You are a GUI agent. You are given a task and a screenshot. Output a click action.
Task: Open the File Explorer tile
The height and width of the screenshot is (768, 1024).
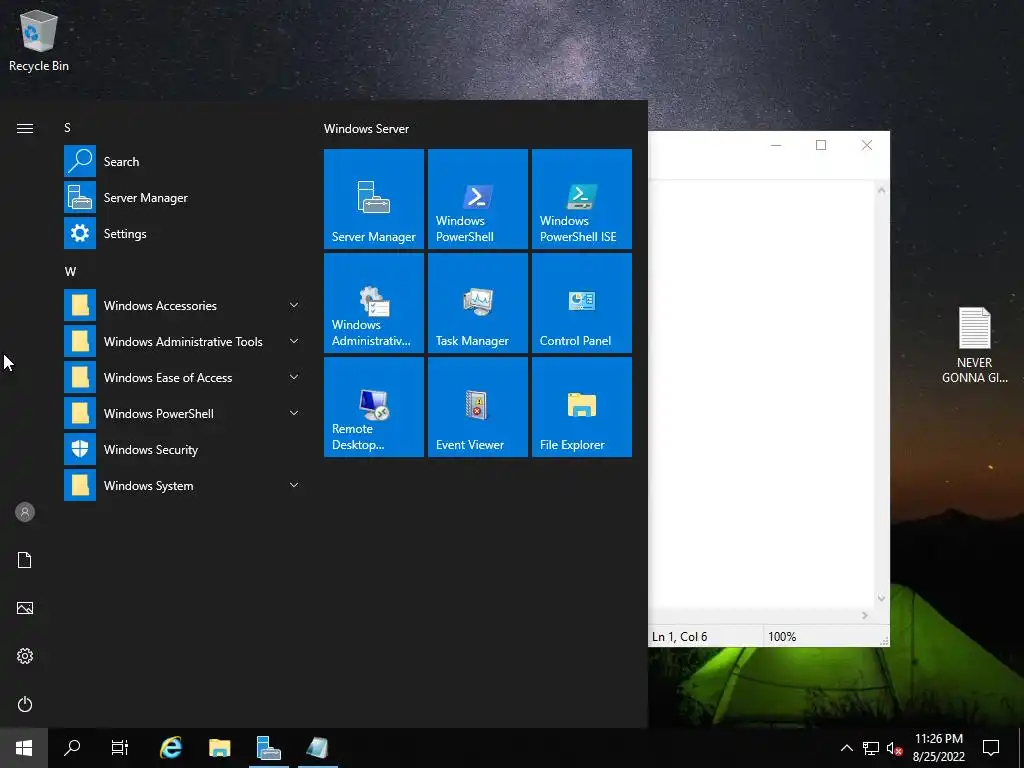[x=581, y=406]
